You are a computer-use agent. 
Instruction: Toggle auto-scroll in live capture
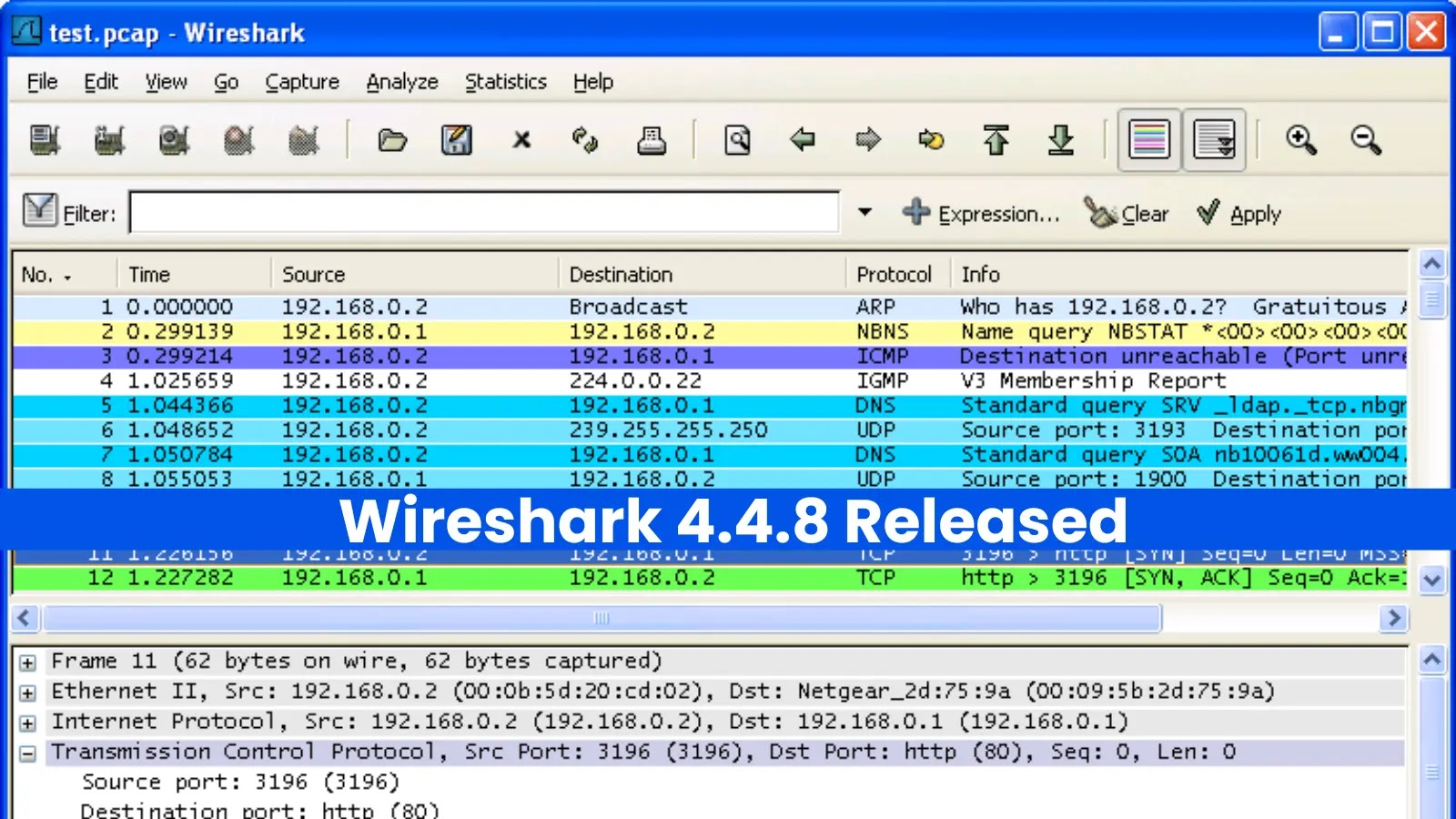(x=1215, y=140)
